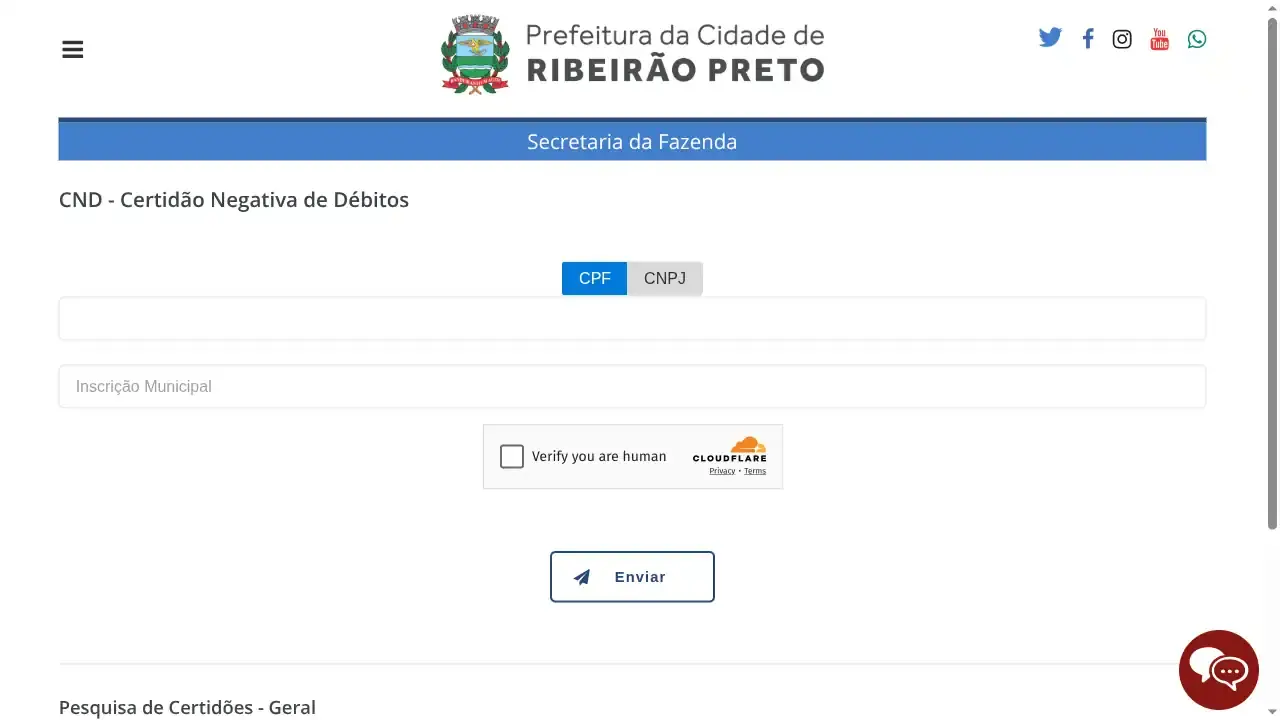
Task: Open the Cloudflare Privacy link
Action: (722, 470)
